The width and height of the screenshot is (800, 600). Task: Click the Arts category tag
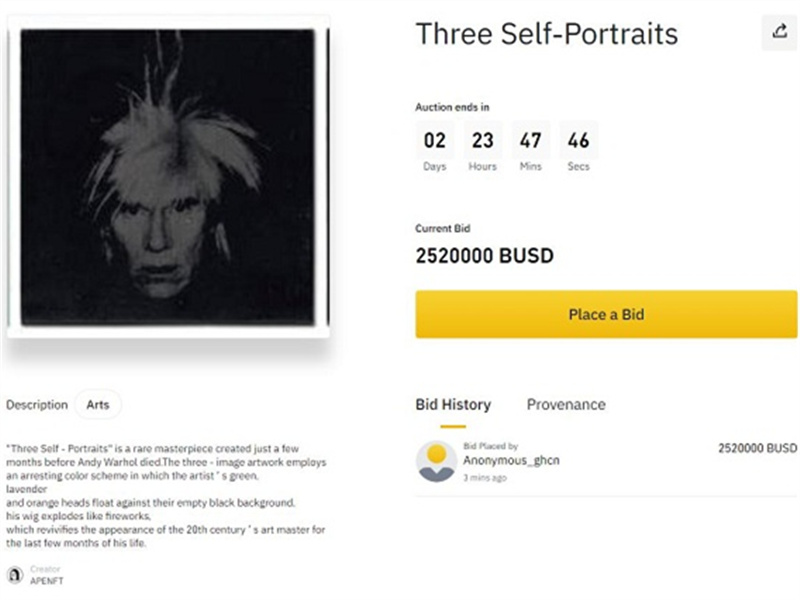click(98, 405)
